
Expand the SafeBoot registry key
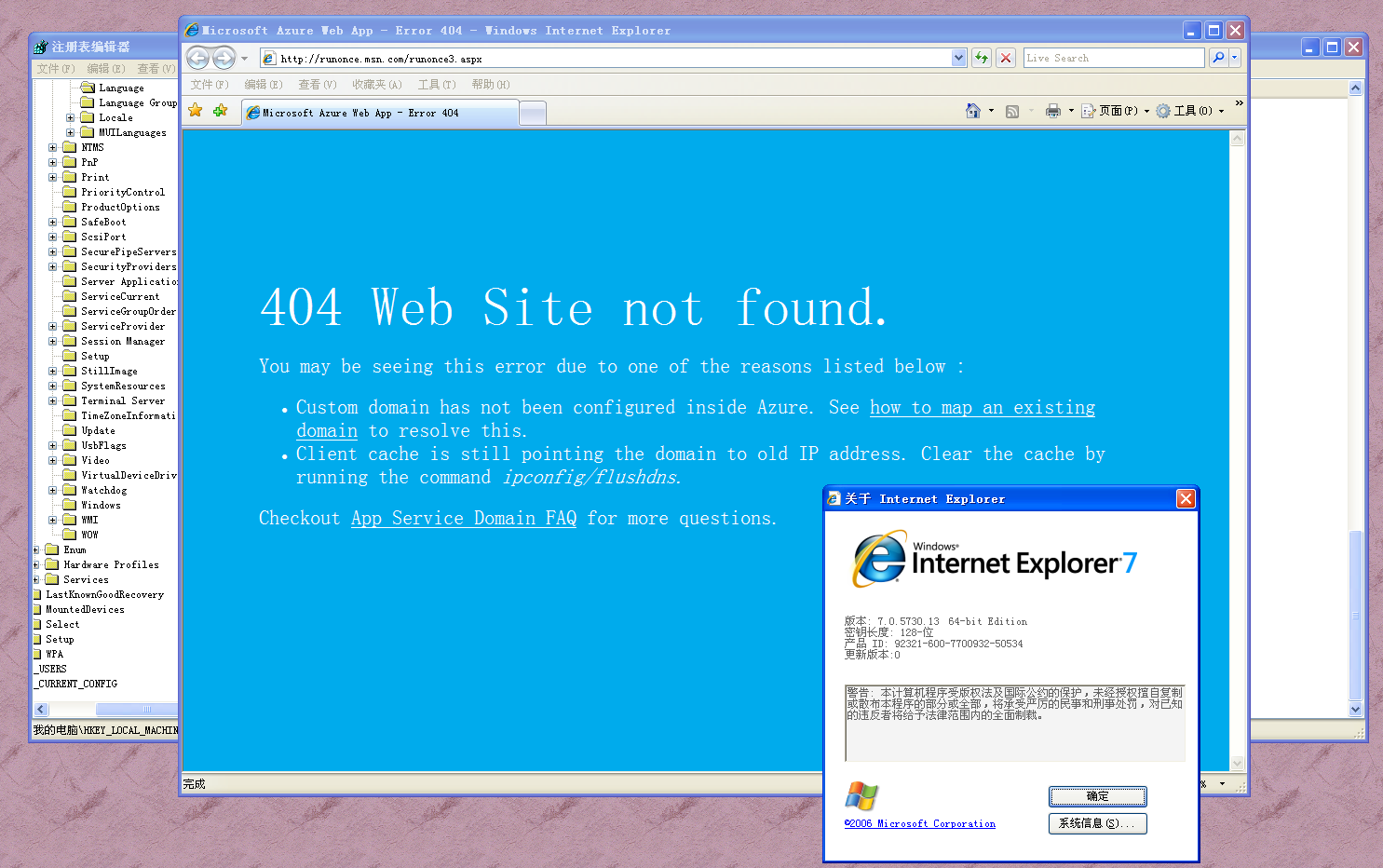[x=53, y=222]
